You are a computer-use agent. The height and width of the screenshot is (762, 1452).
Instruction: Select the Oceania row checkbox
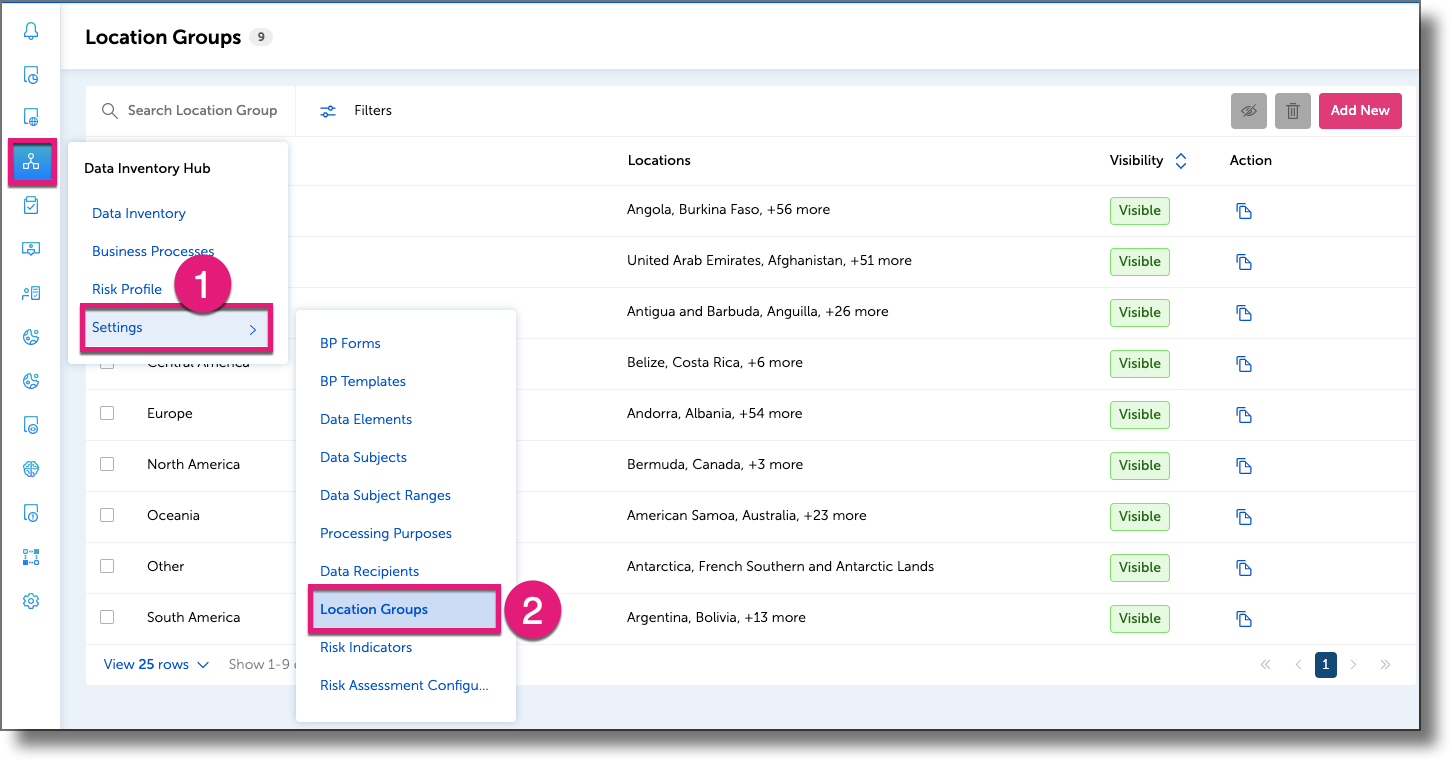tap(107, 514)
